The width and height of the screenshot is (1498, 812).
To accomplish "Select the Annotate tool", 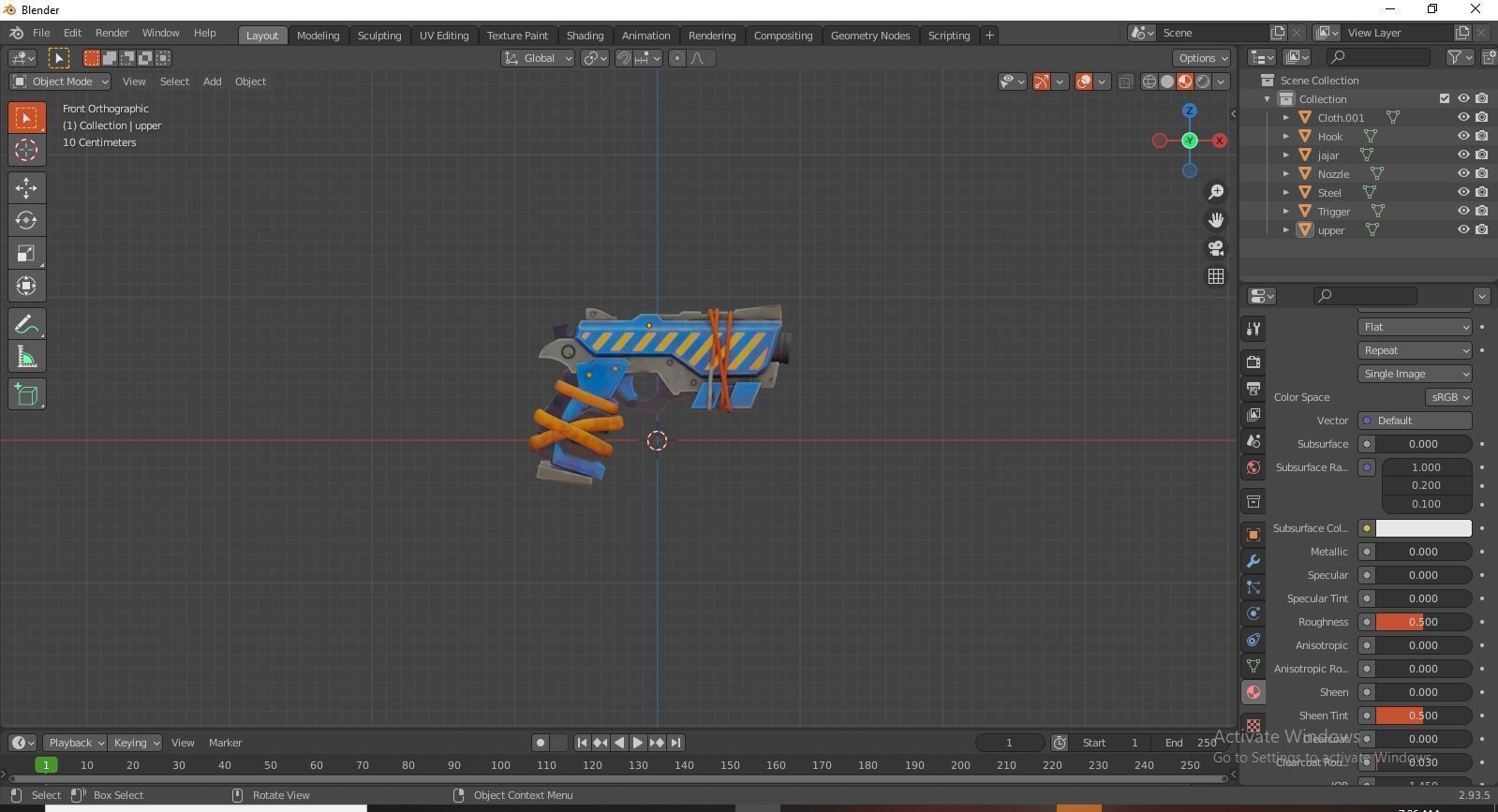I will (26, 324).
